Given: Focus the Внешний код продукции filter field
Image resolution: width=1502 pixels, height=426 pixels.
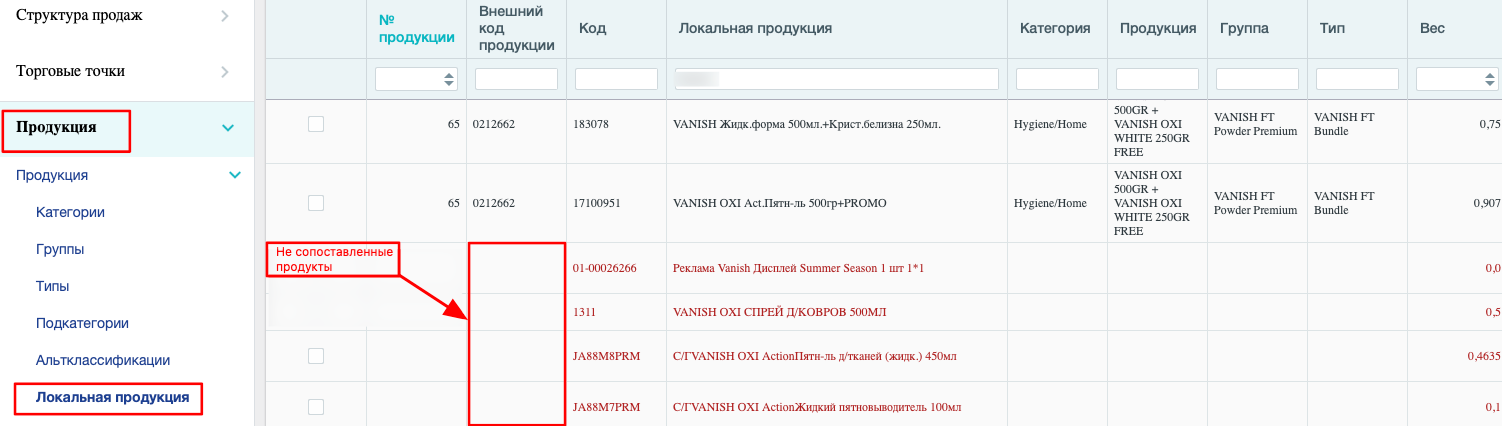Looking at the screenshot, I should point(516,79).
